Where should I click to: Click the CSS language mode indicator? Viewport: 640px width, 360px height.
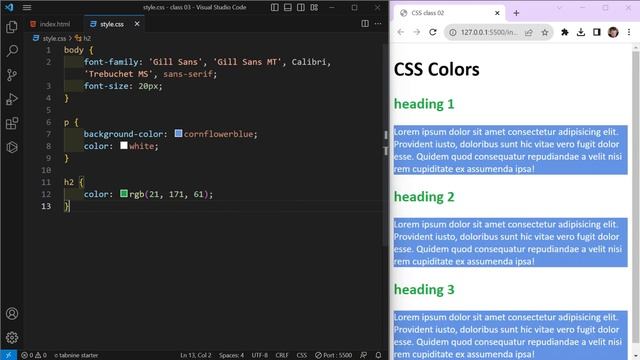coord(302,355)
